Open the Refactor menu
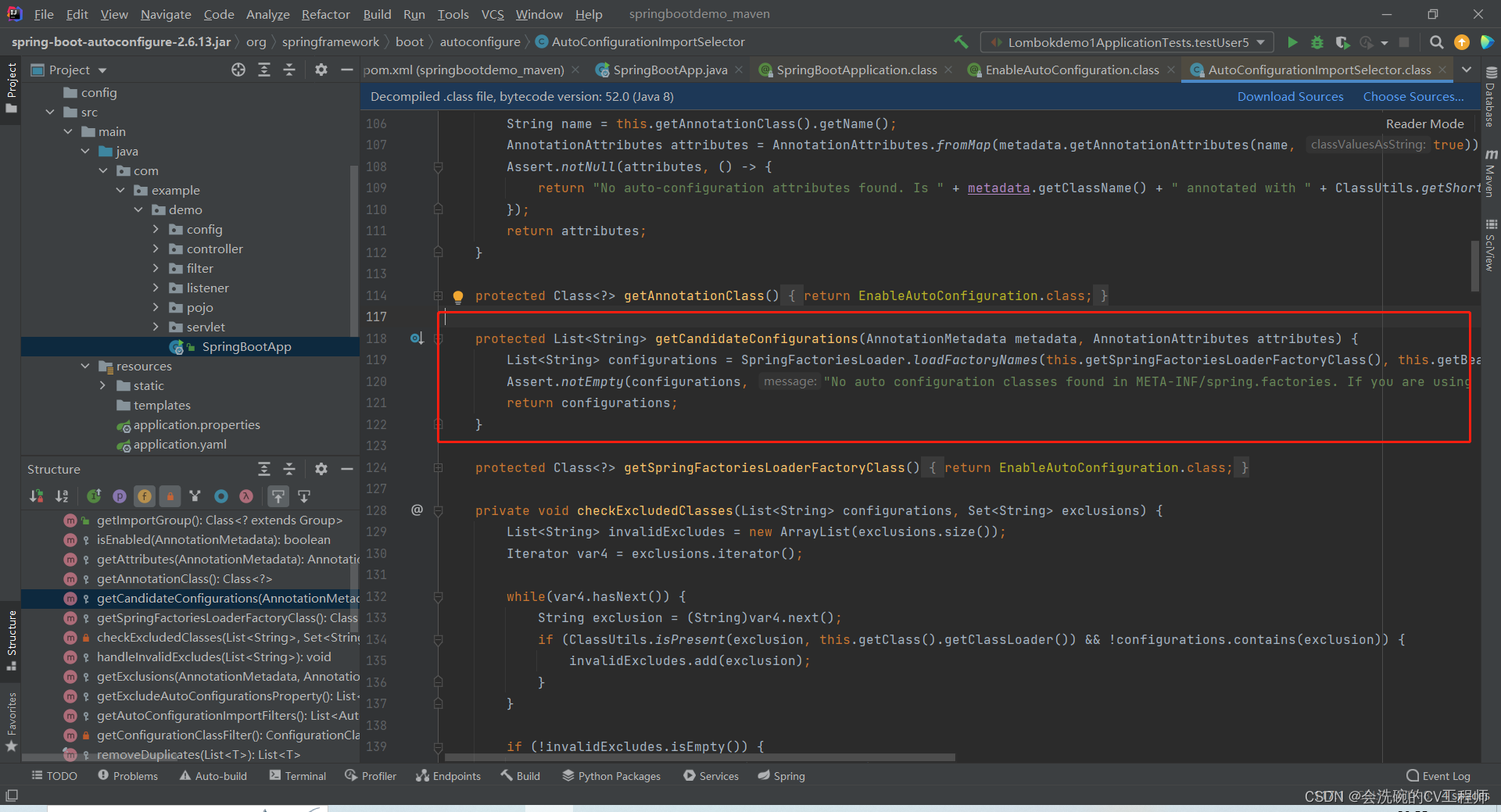 pos(325,14)
